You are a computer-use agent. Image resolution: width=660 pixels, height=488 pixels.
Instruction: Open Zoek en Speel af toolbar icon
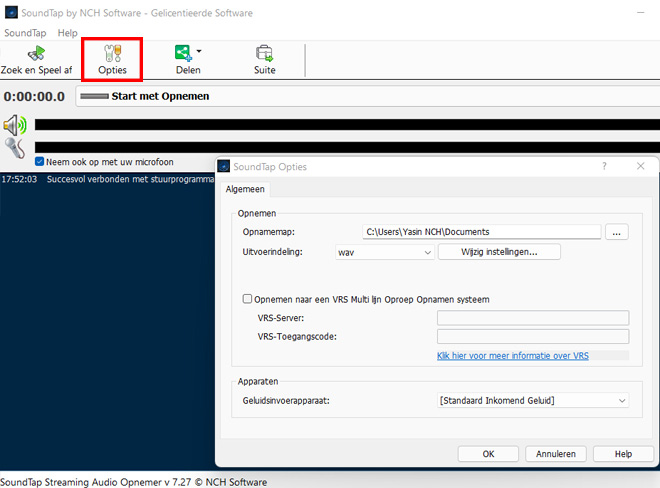(x=36, y=54)
